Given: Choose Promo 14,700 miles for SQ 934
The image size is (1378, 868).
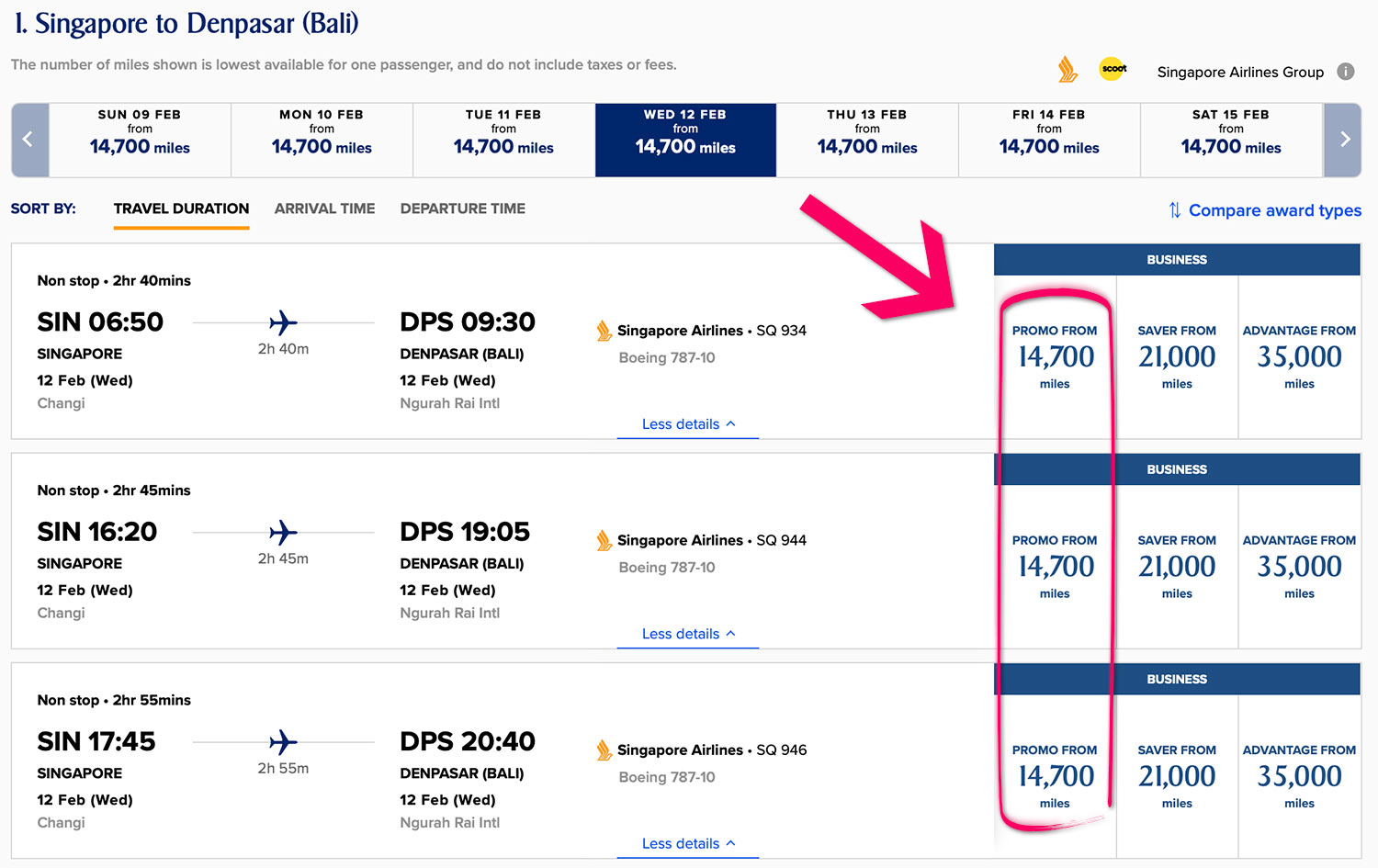Looking at the screenshot, I should click(x=1055, y=356).
